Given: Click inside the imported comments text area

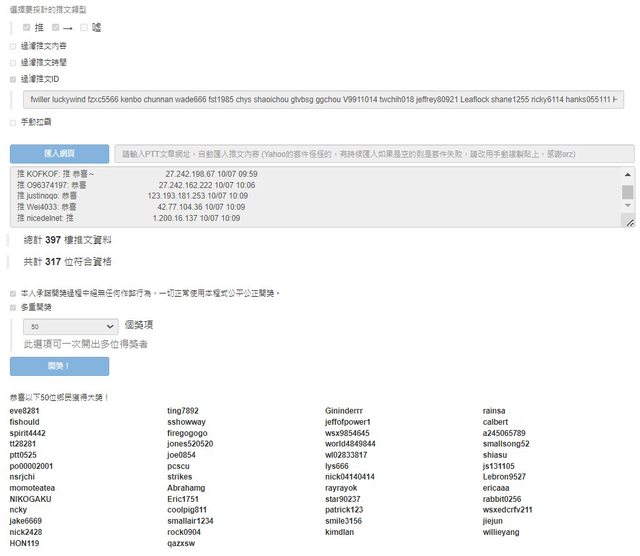Looking at the screenshot, I should coord(300,196).
